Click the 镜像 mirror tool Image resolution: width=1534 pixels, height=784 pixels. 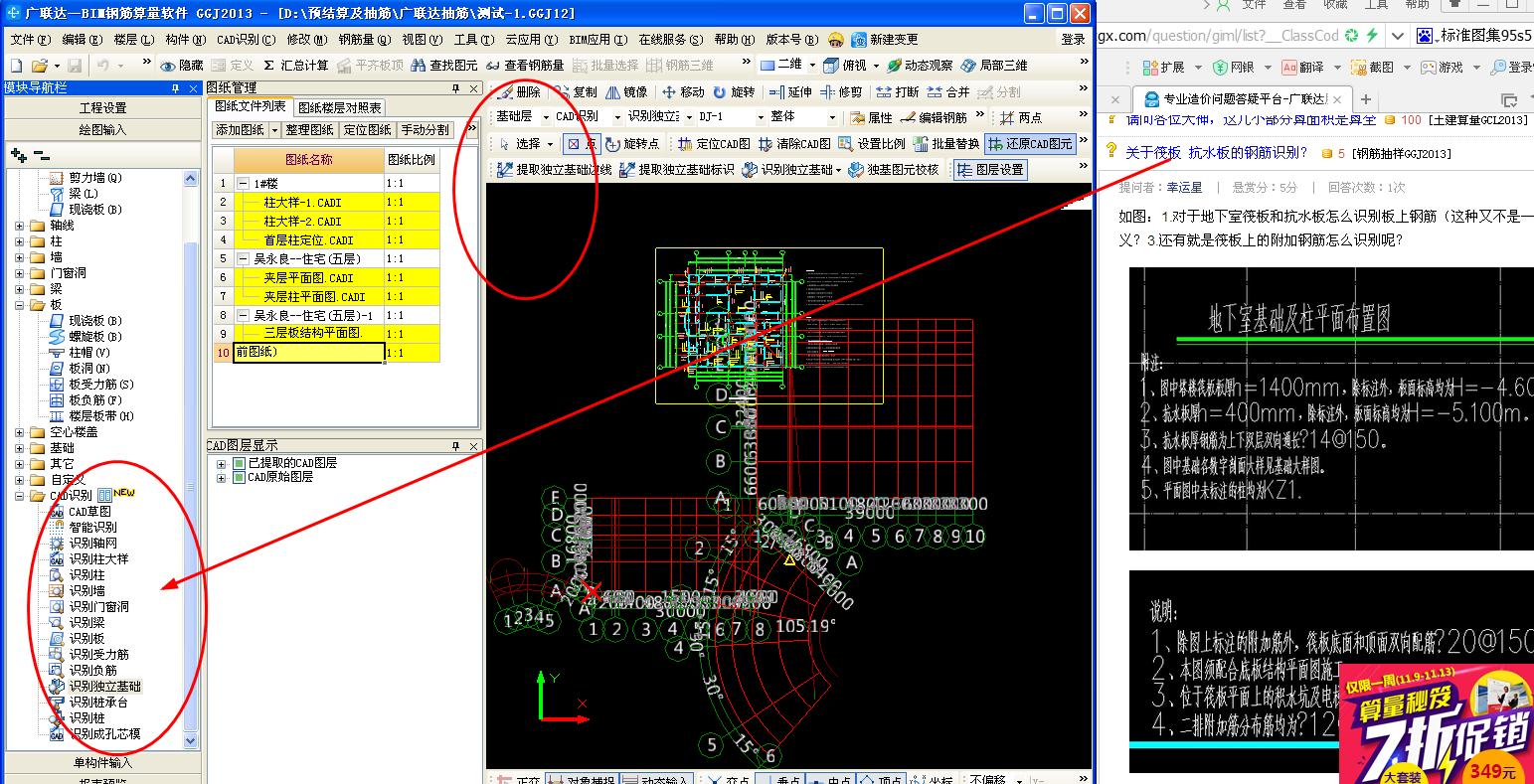point(625,91)
